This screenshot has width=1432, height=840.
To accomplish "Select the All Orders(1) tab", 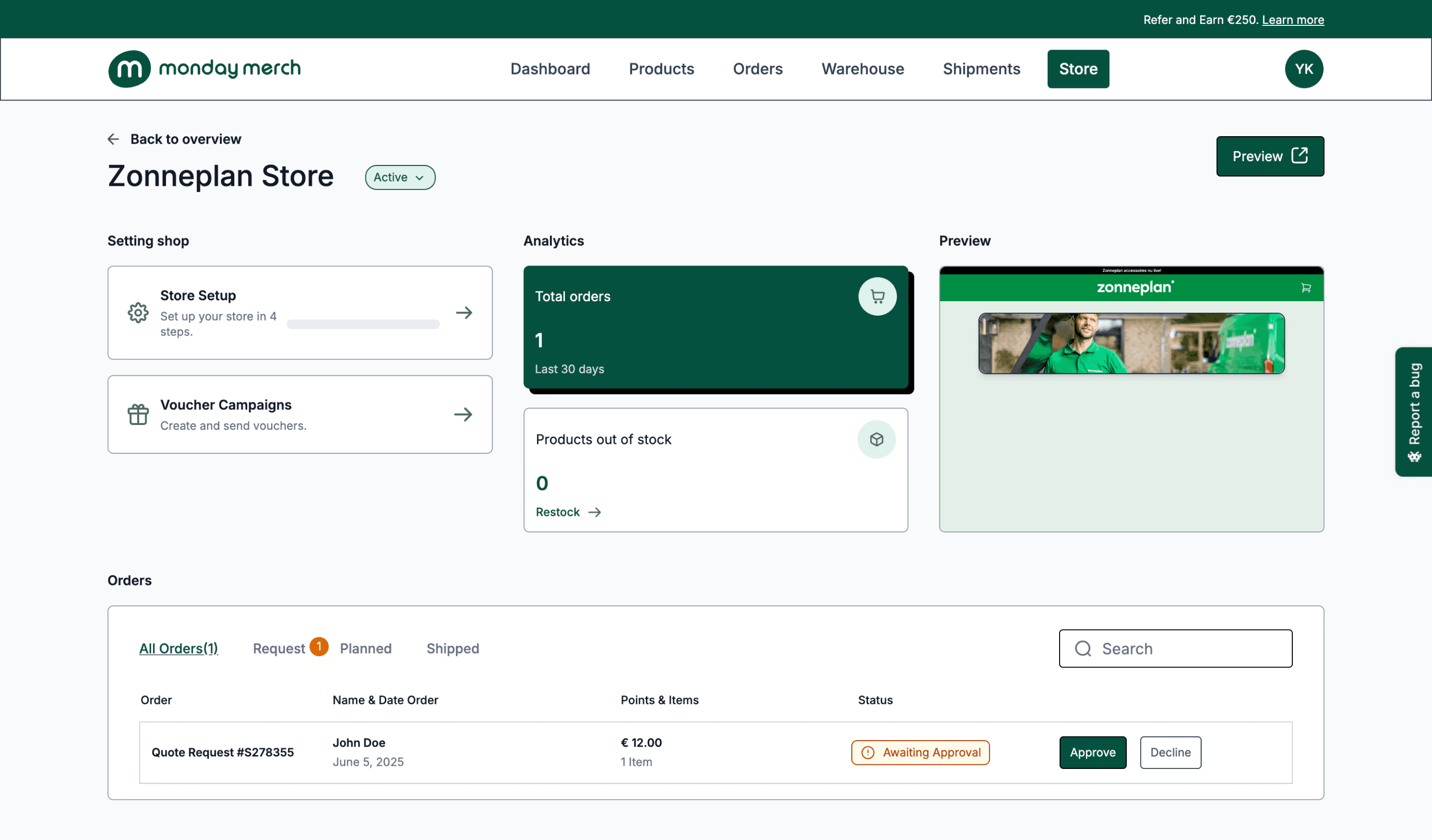I will point(179,648).
